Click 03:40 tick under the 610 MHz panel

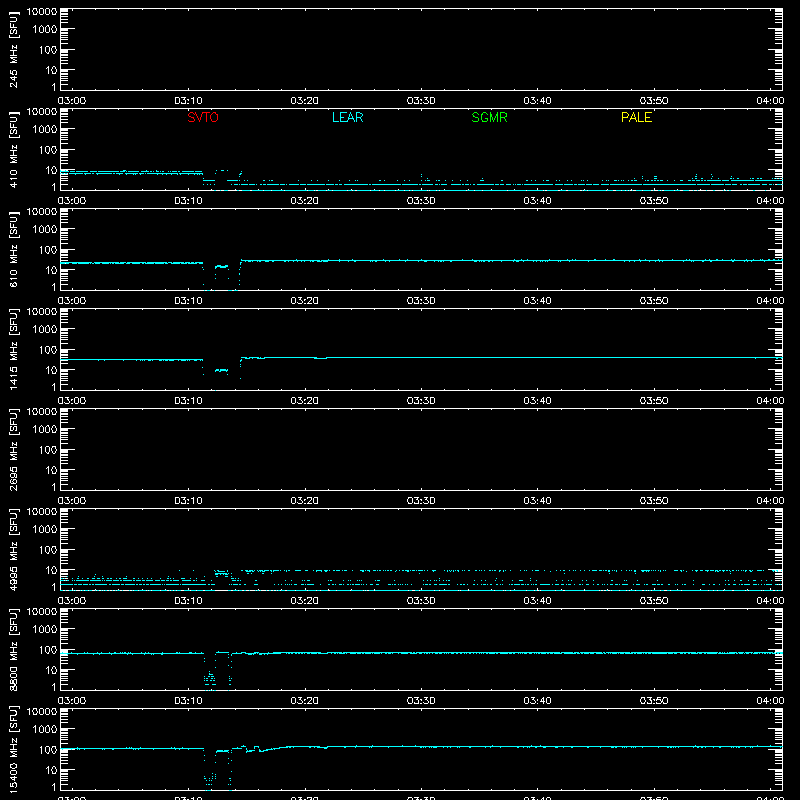537,301
